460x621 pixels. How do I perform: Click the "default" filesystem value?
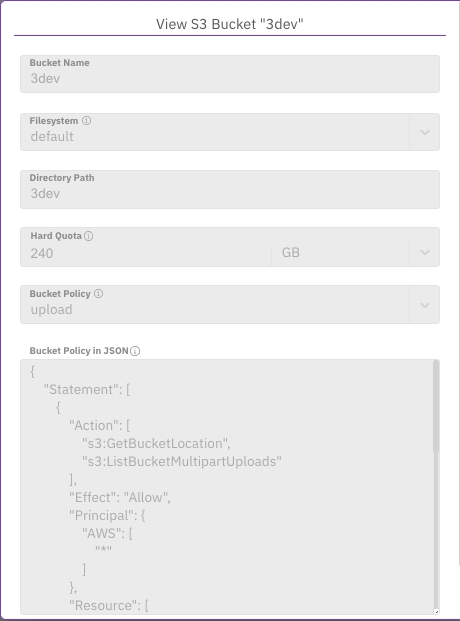52,137
